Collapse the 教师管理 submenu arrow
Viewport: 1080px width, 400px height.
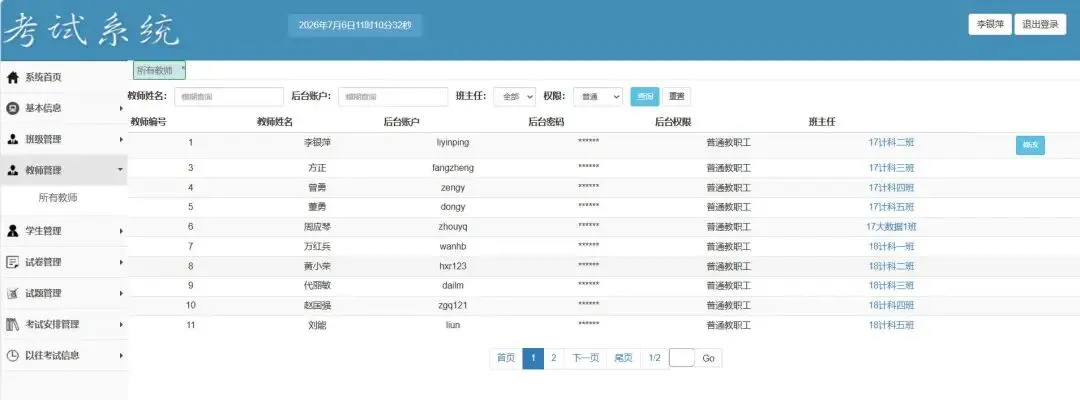click(121, 170)
